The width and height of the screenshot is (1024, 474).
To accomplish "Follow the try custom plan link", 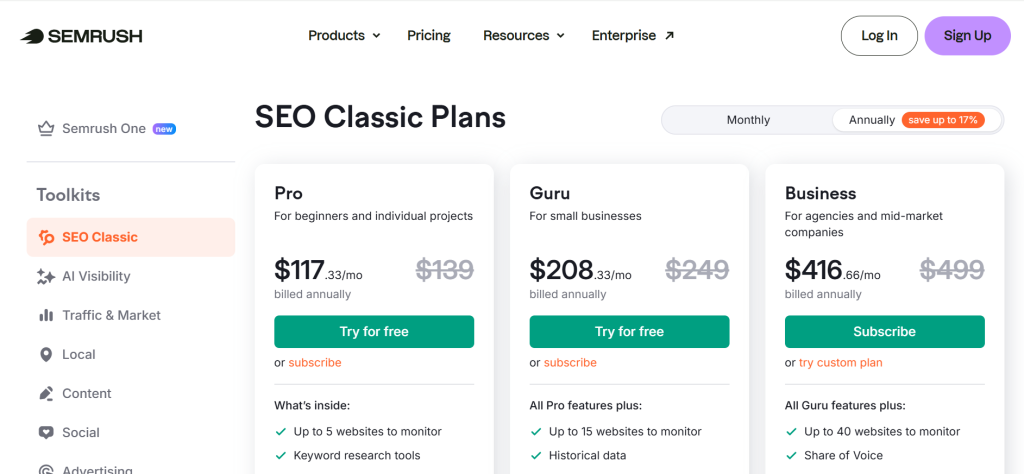I will pos(840,363).
